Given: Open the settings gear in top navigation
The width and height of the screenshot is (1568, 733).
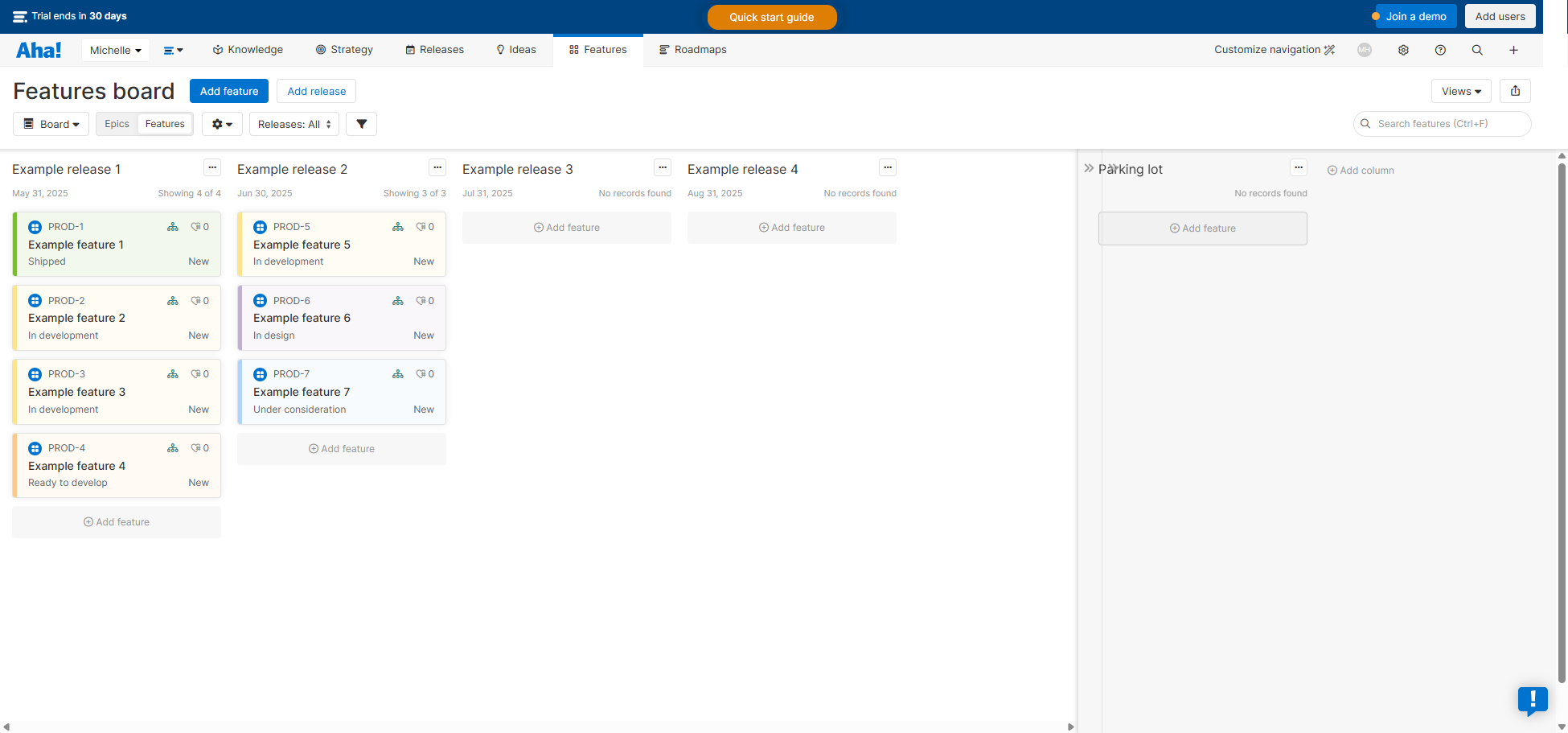Looking at the screenshot, I should [1403, 50].
